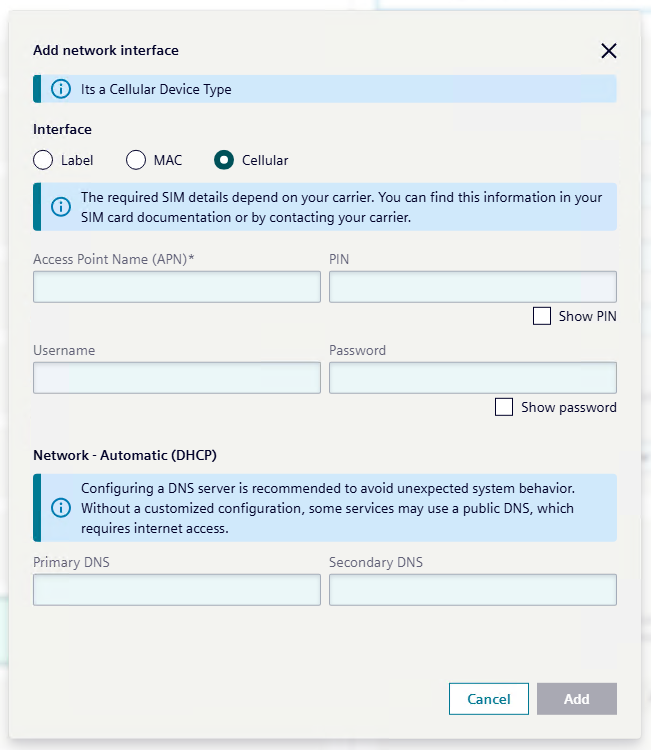
Task: Select the Cellular radio button
Action: [224, 160]
